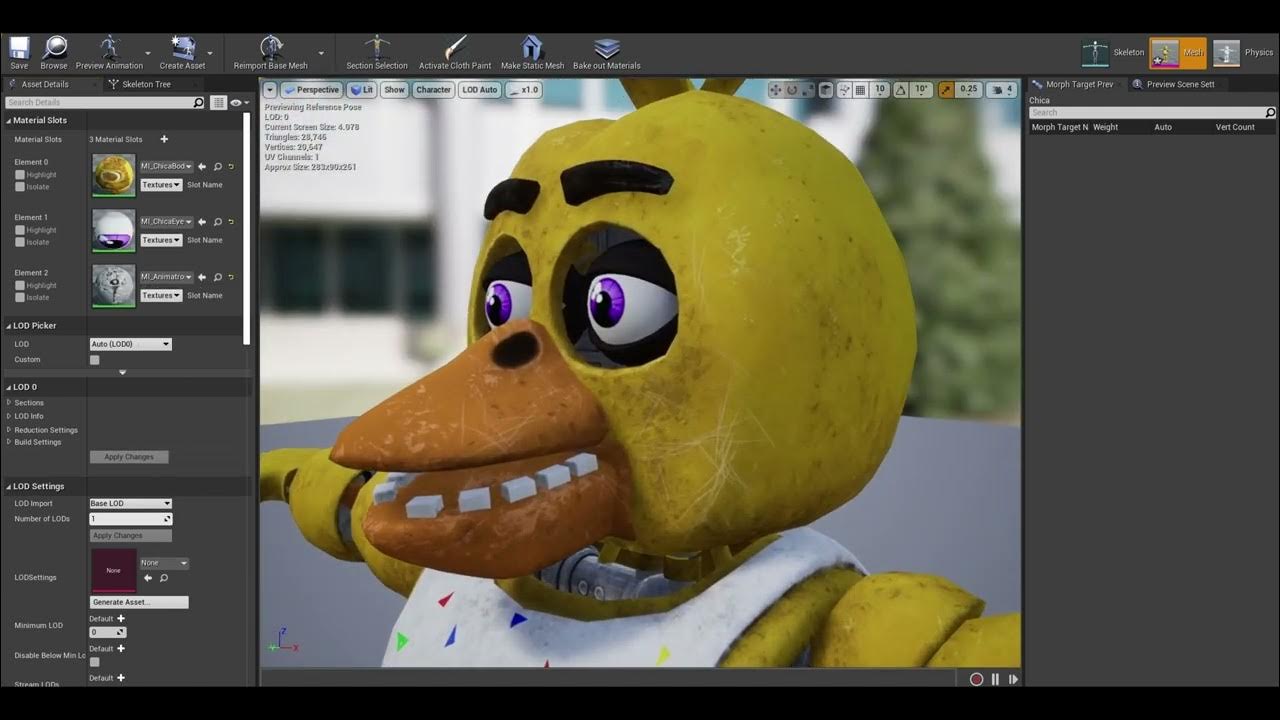
Task: Enable Isolate for Element 2
Action: click(20, 297)
